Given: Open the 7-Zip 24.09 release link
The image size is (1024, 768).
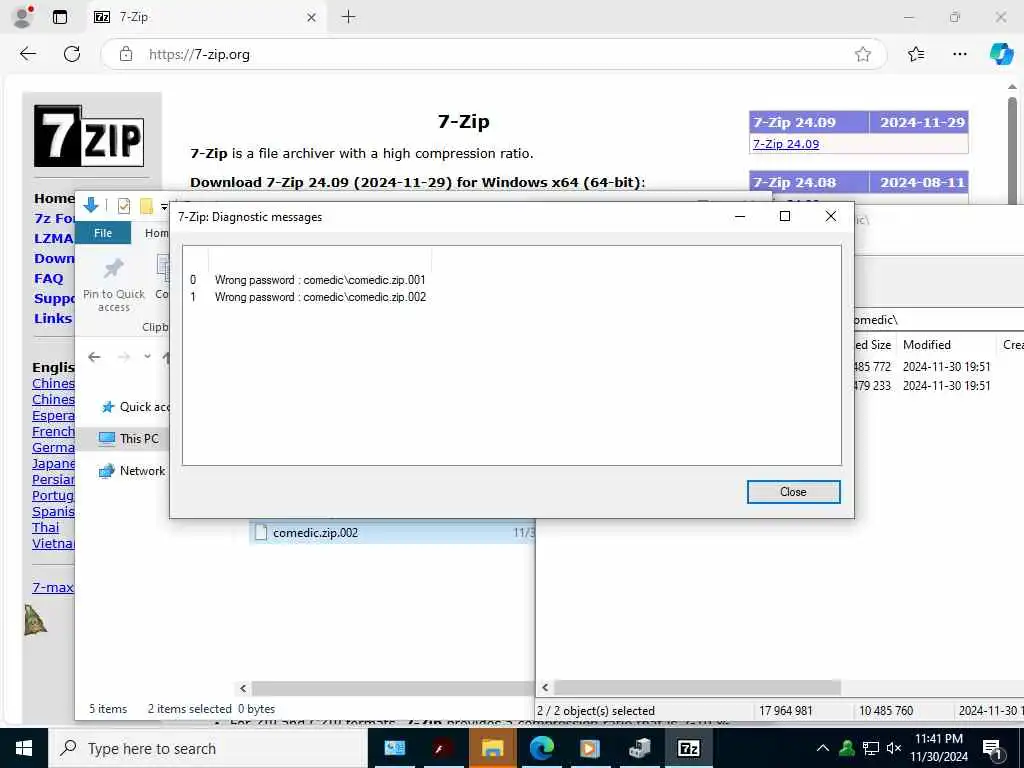Looking at the screenshot, I should pyautogui.click(x=786, y=144).
